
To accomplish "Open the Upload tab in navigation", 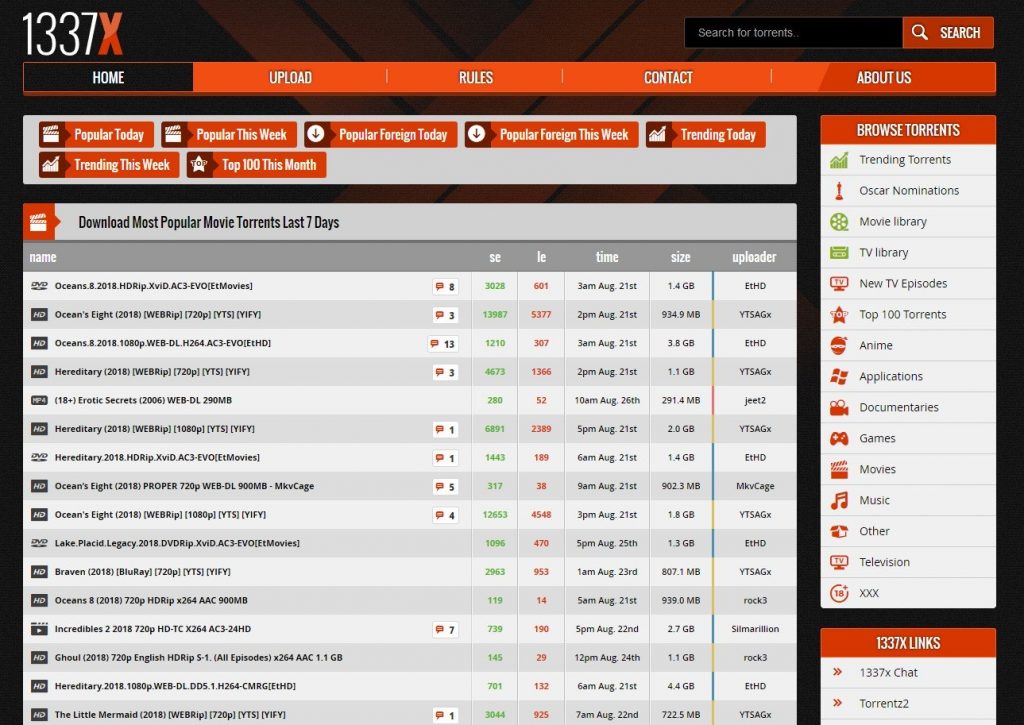I will (x=290, y=78).
